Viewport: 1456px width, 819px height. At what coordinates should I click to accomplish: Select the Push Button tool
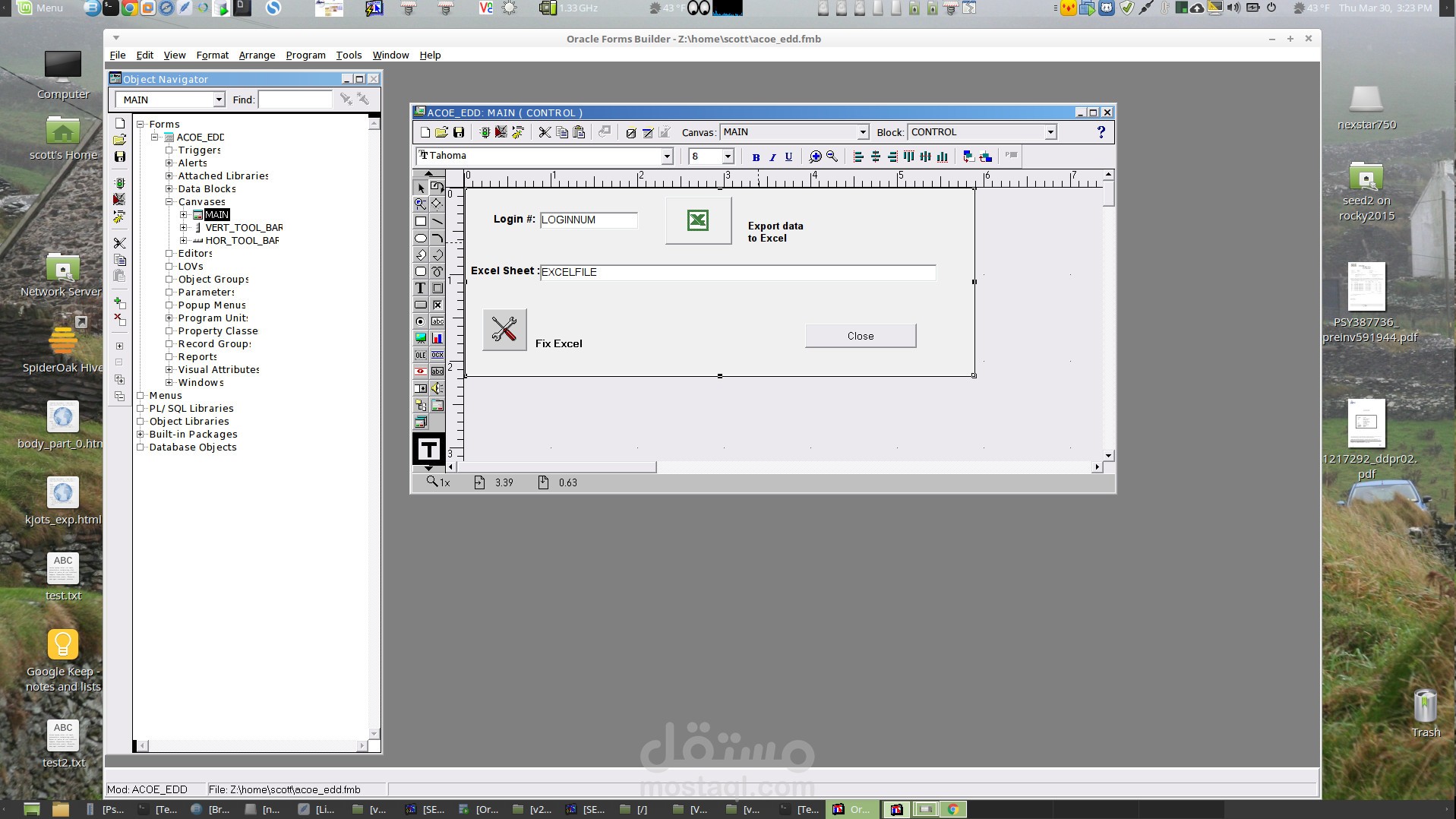[421, 305]
